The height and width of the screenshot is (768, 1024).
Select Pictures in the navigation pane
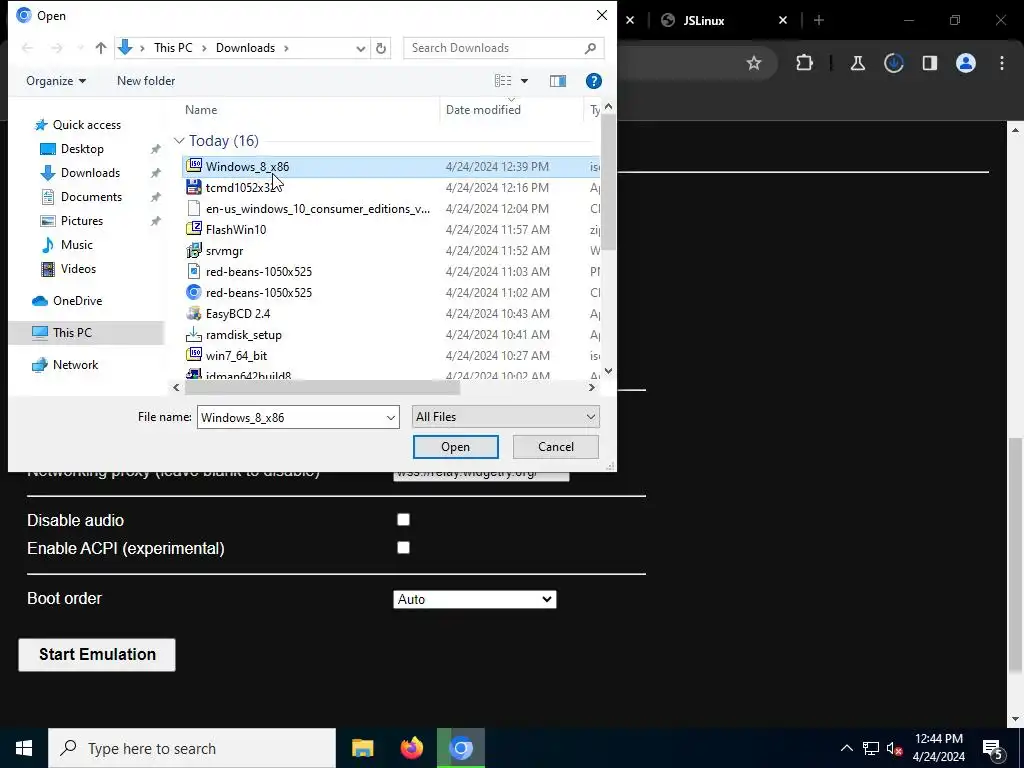82,221
